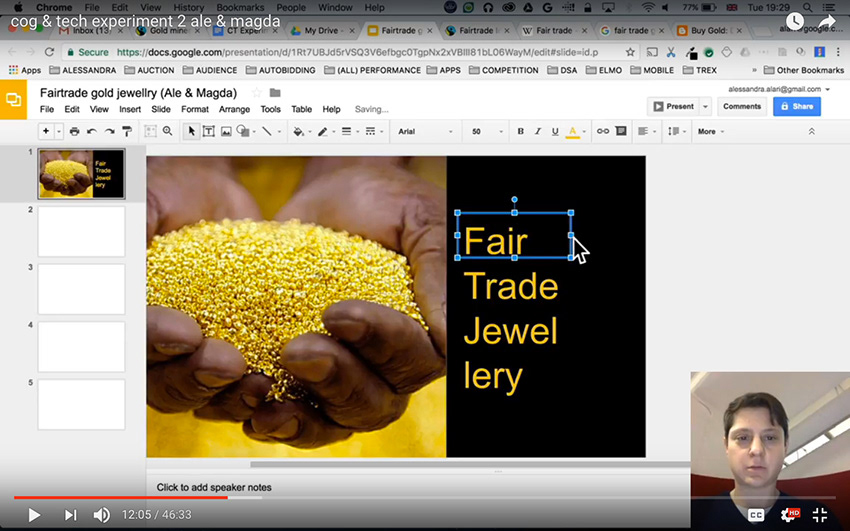Open the Slide menu
The image size is (850, 531).
click(161, 109)
